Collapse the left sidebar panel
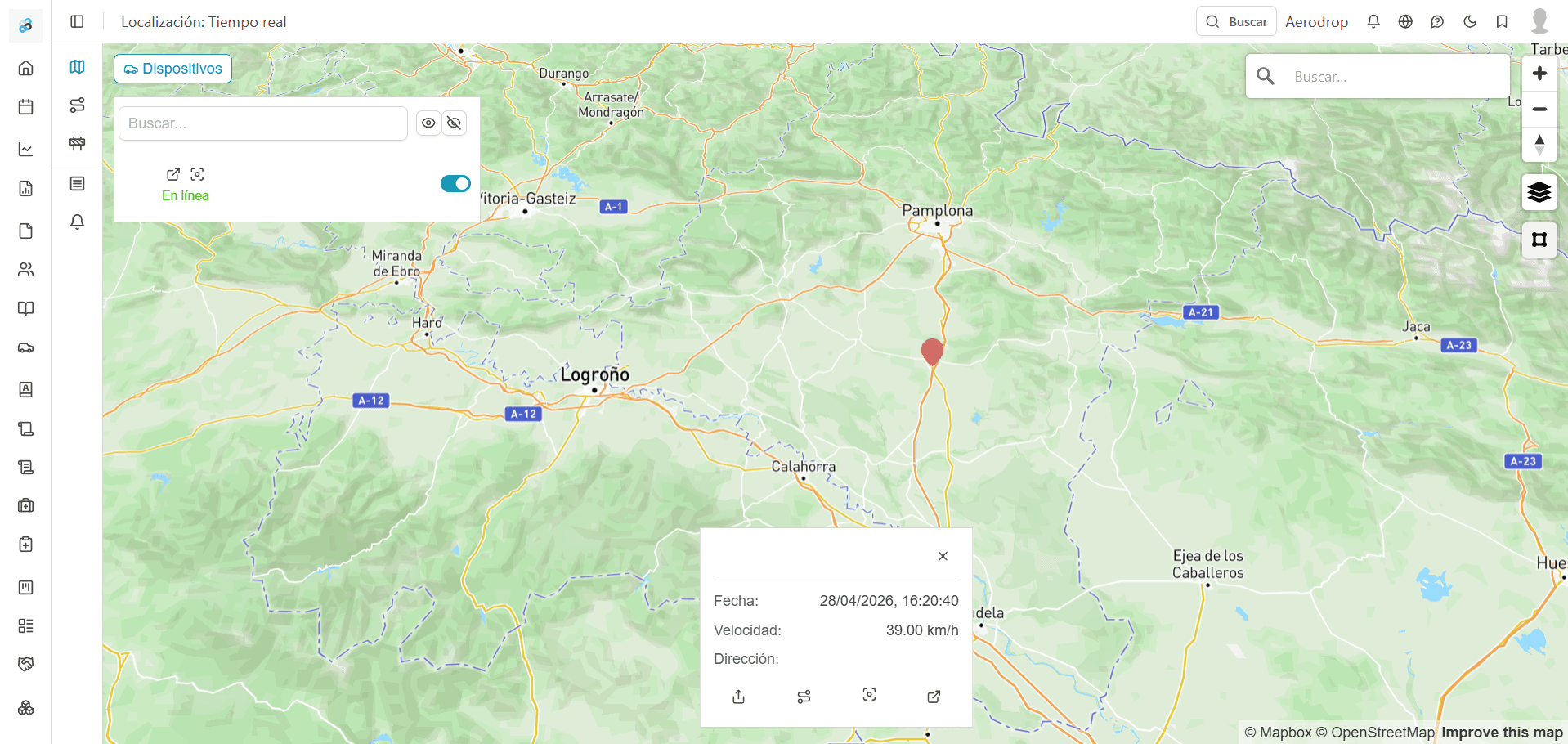 click(77, 22)
